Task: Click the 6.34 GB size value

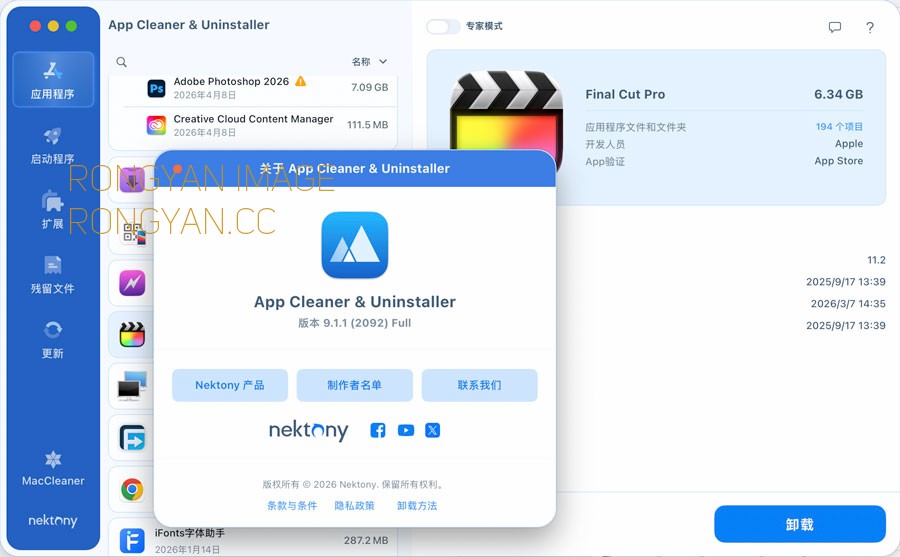Action: pyautogui.click(x=838, y=95)
